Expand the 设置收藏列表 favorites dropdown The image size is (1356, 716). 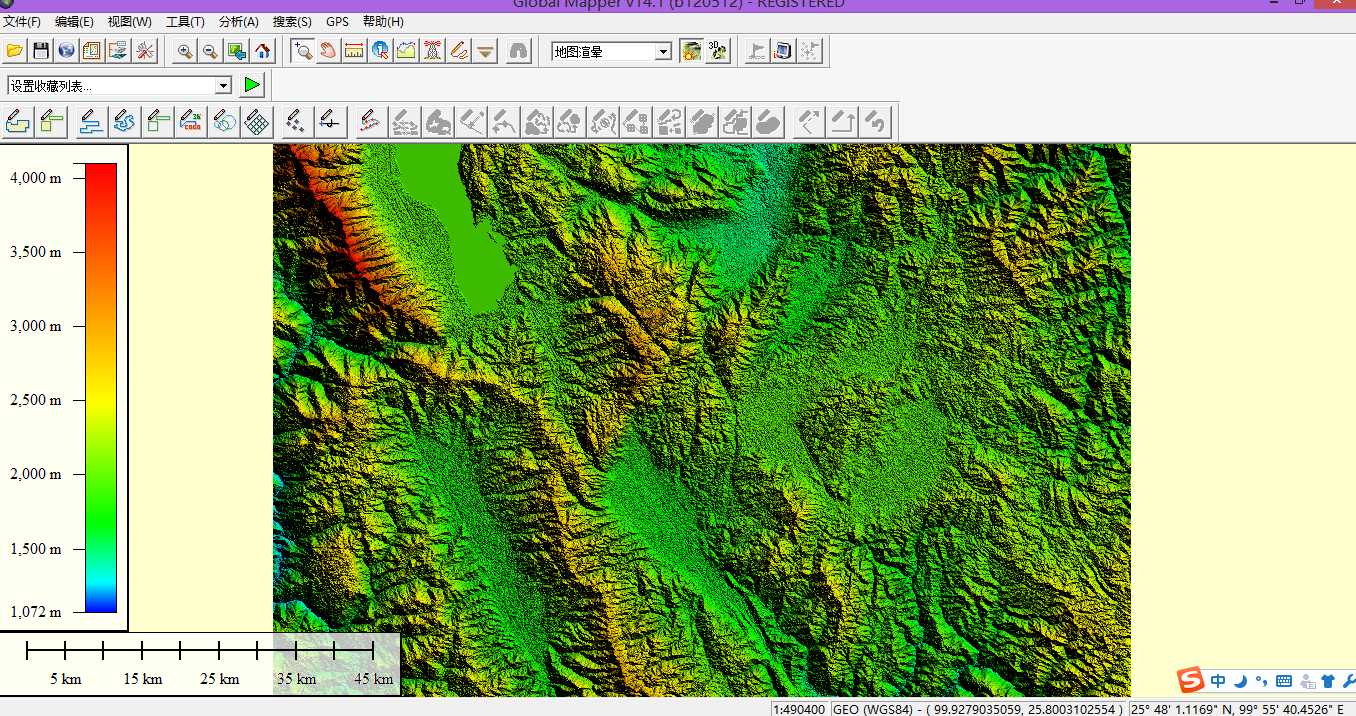coord(223,86)
